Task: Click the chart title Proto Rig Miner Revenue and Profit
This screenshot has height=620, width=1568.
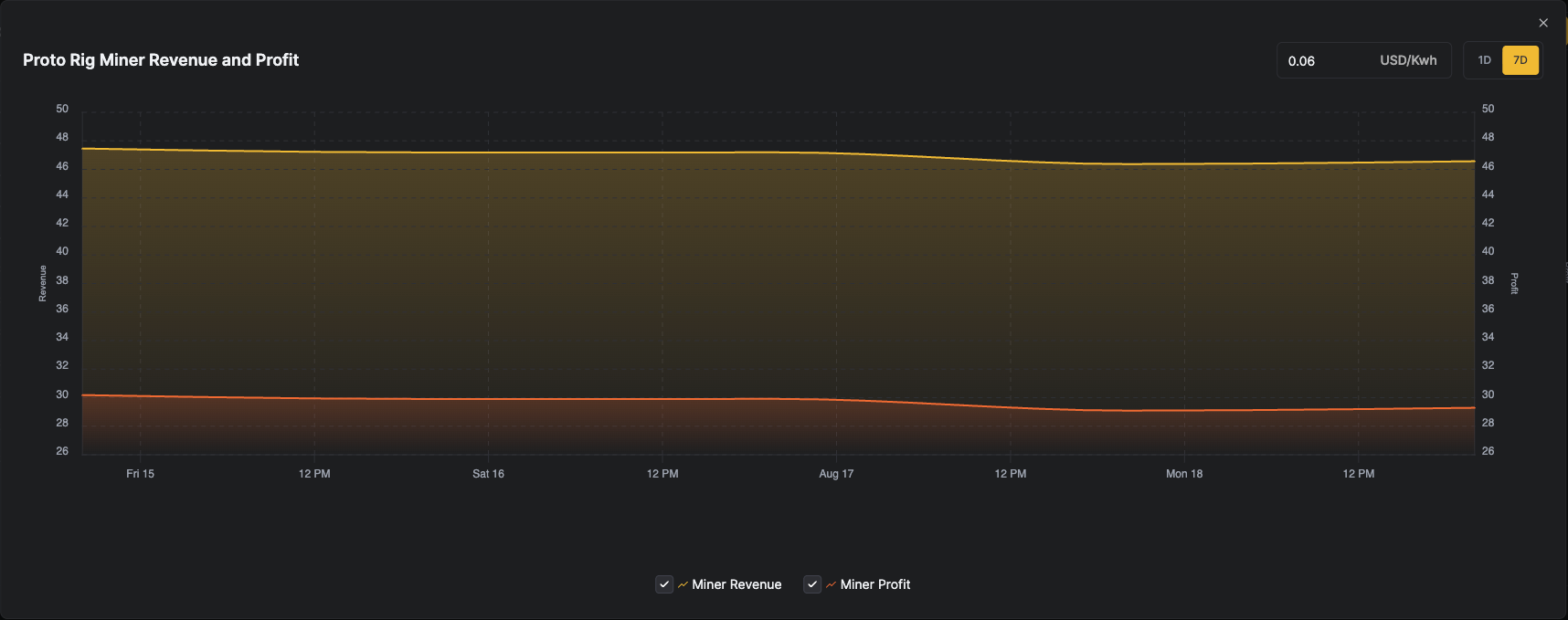Action: click(161, 60)
